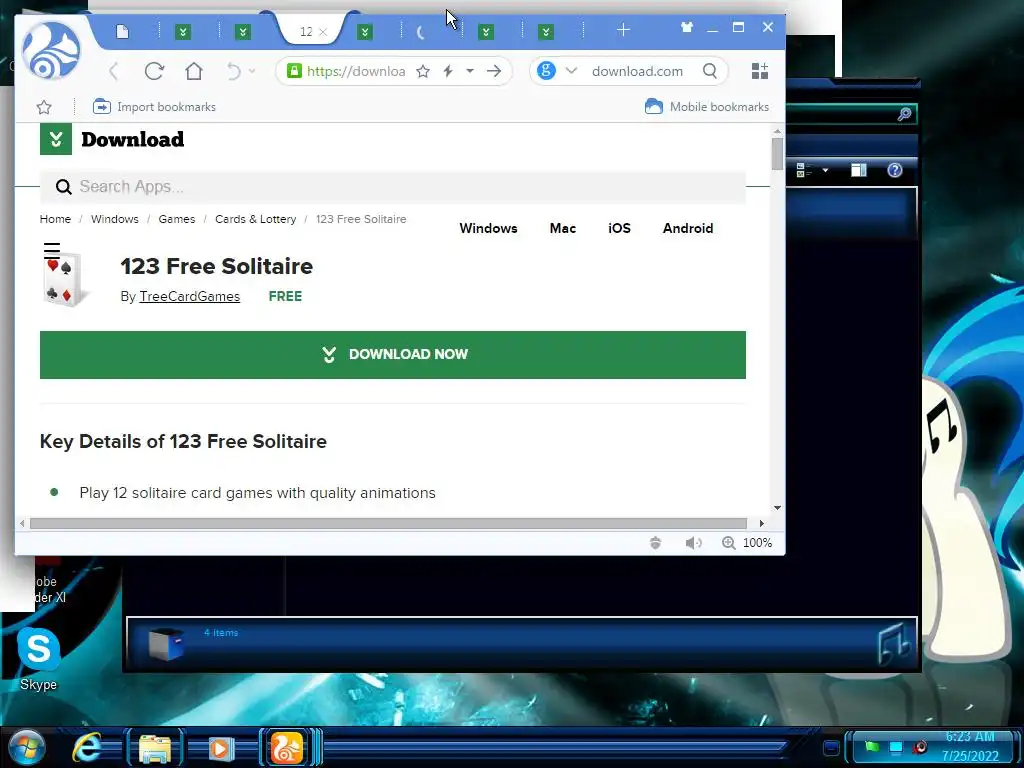Click the DOWNLOAD NOW button
The height and width of the screenshot is (768, 1024).
tap(392, 355)
